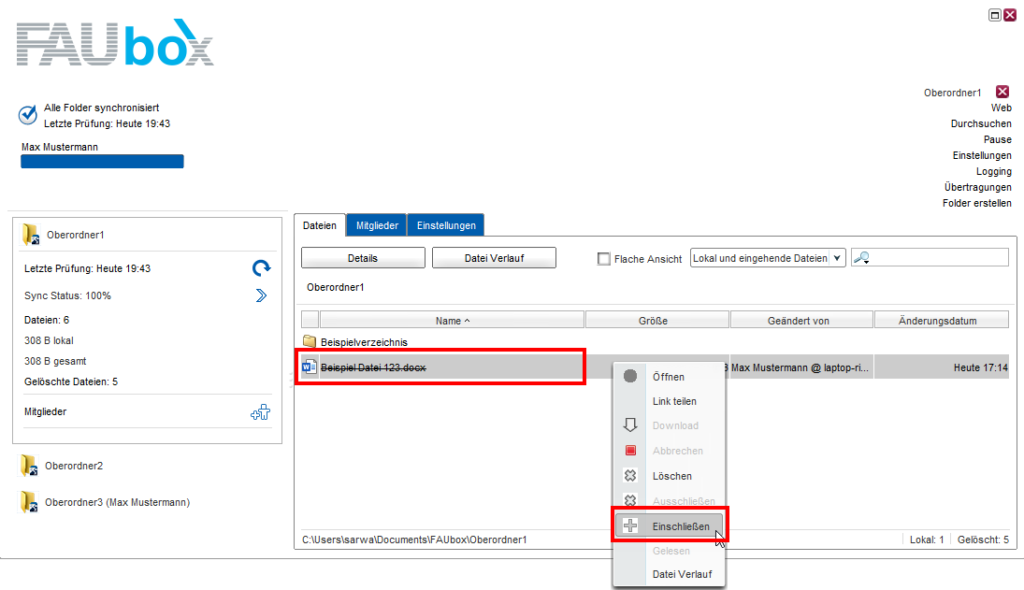Sort by the Änderungsdatum column header
Screen dimensions: 1024x590
pos(940,320)
